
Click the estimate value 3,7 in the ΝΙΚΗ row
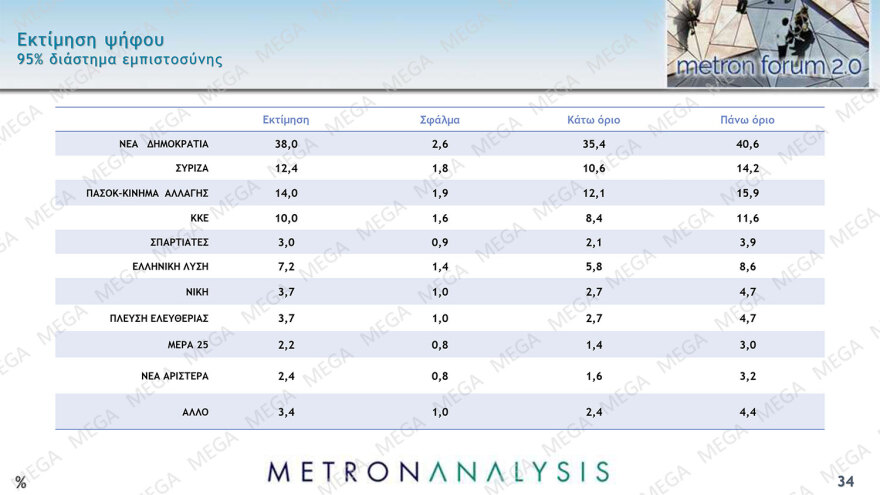coord(286,292)
